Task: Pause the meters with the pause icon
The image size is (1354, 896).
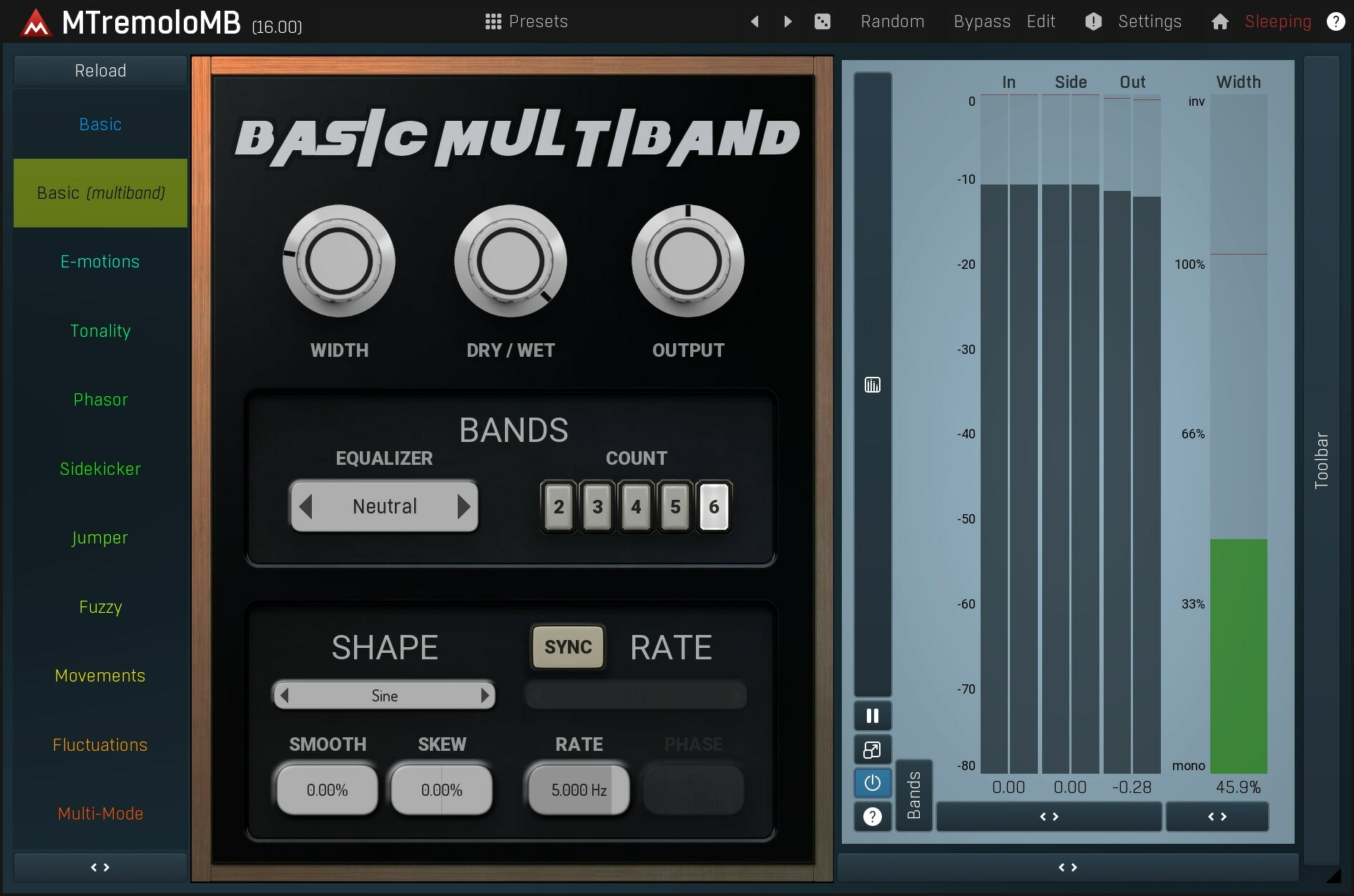Action: point(872,715)
